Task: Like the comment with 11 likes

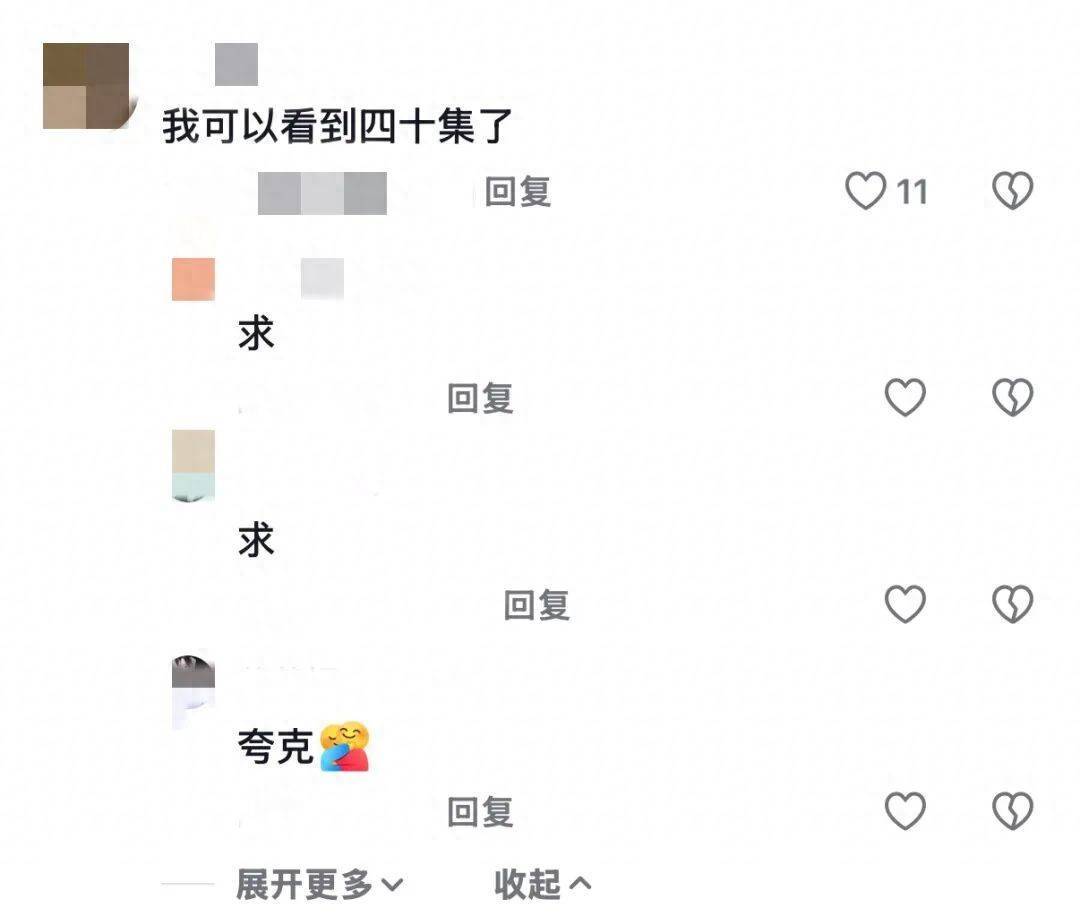Action: [866, 191]
